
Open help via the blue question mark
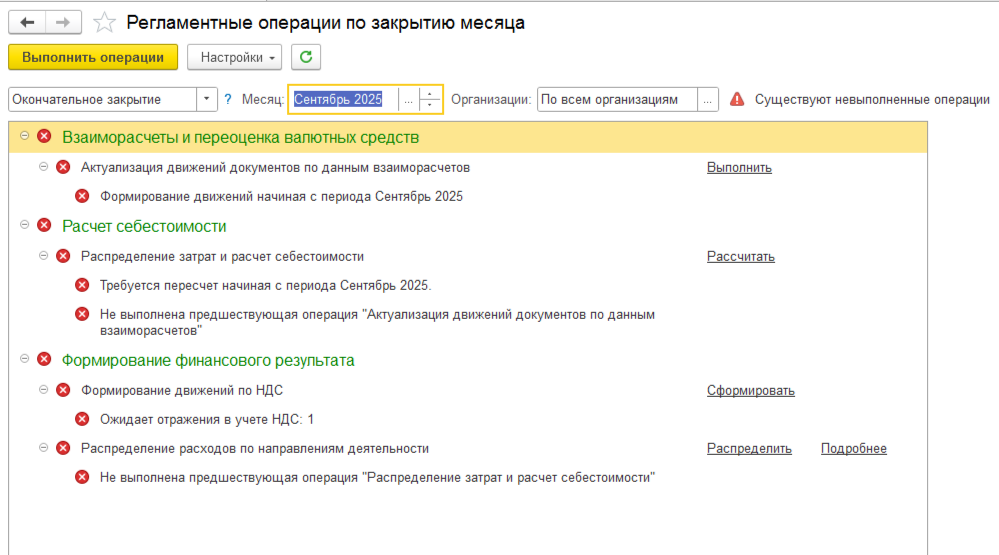coord(228,99)
